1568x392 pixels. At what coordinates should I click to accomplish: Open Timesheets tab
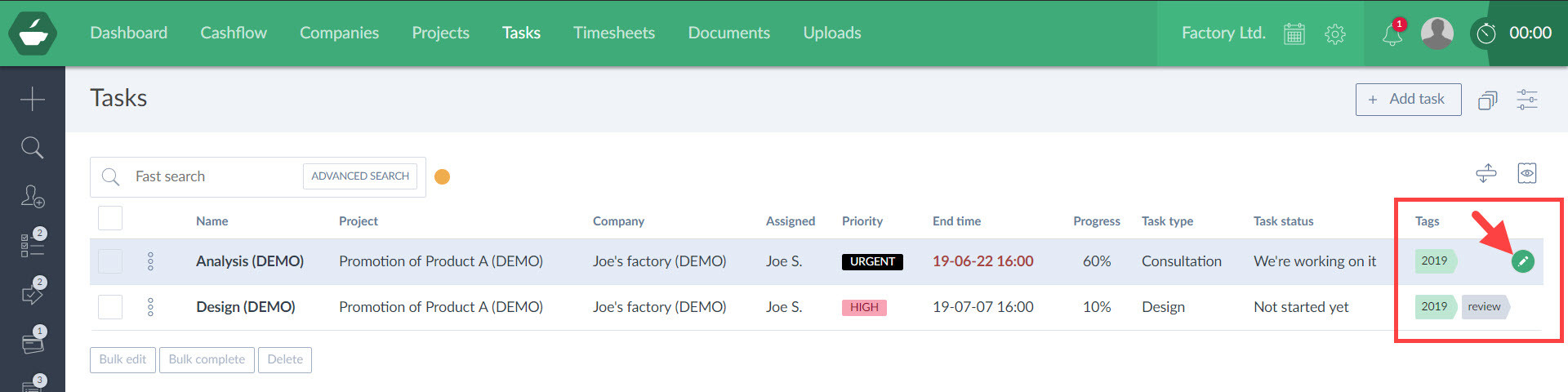pos(614,33)
